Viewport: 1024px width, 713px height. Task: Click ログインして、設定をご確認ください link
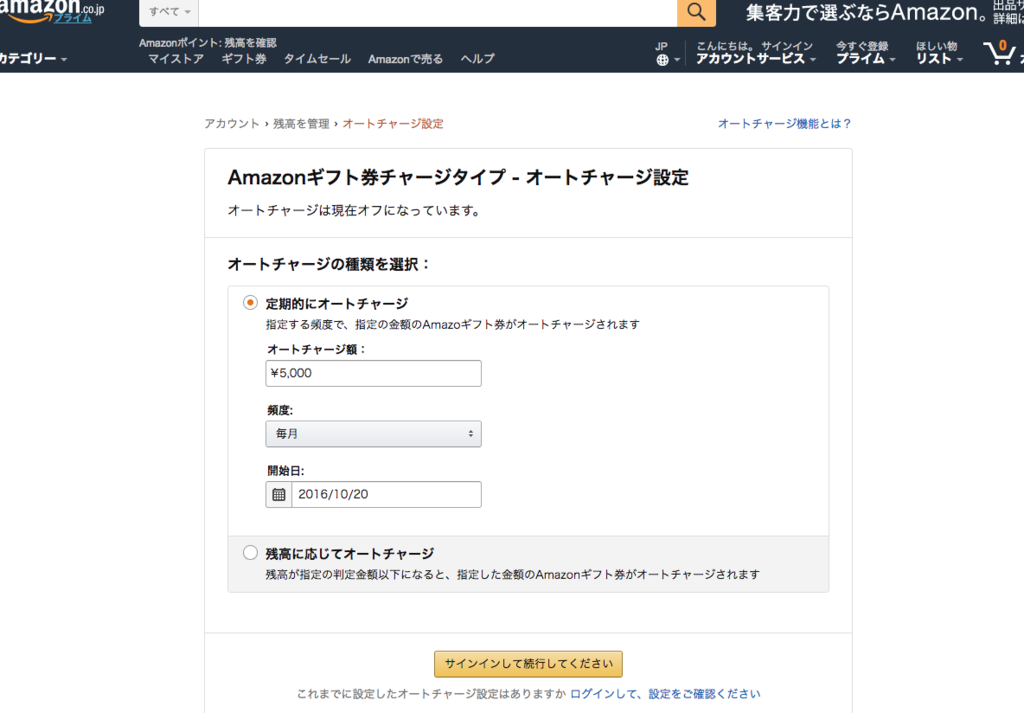coord(665,694)
